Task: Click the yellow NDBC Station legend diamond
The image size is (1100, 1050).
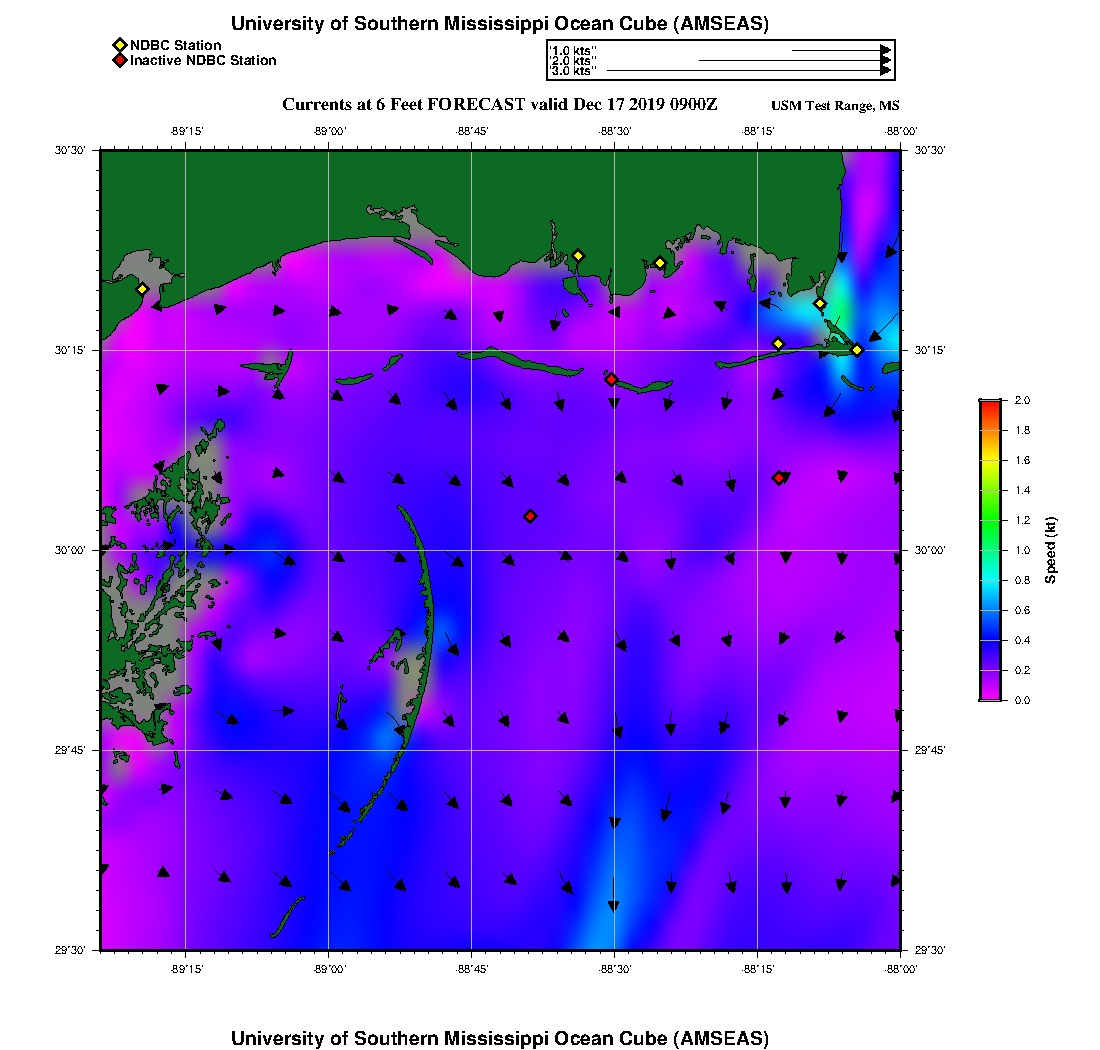Action: pyautogui.click(x=119, y=45)
